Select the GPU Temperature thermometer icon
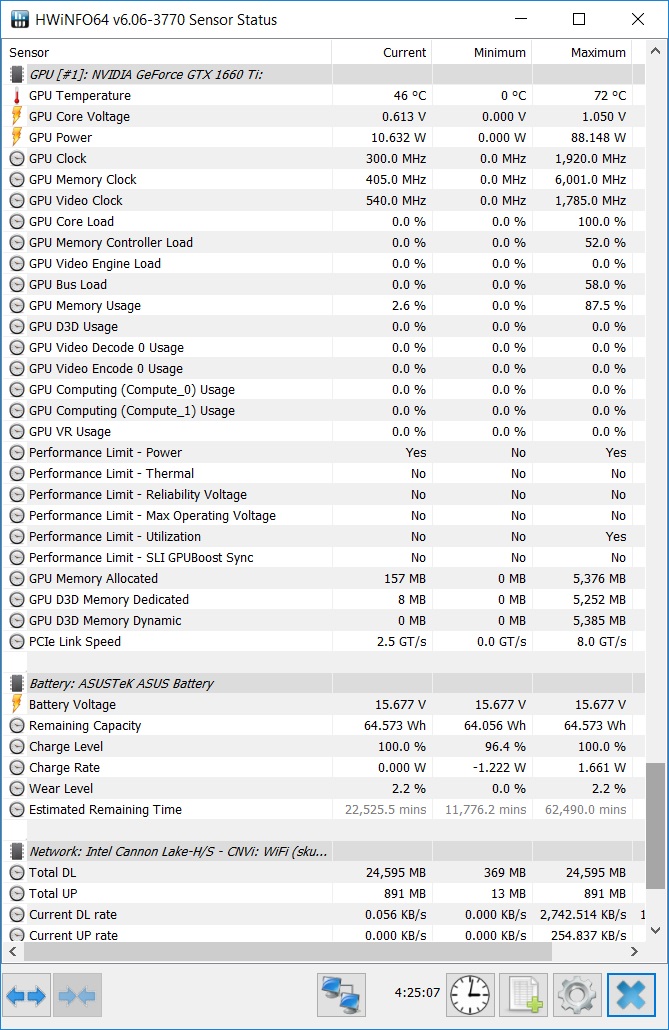Viewport: 669px width, 1030px height. [17, 96]
